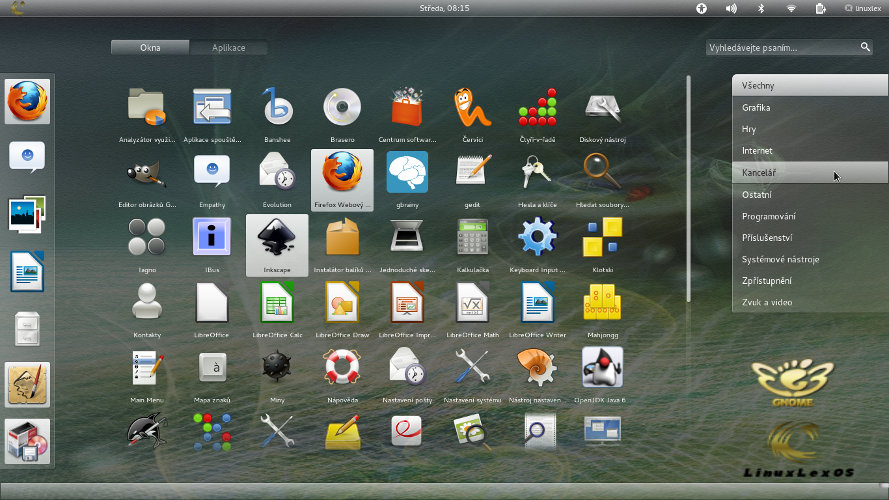This screenshot has height=500, width=889.
Task: Switch to the Okna tab
Action: pos(150,48)
